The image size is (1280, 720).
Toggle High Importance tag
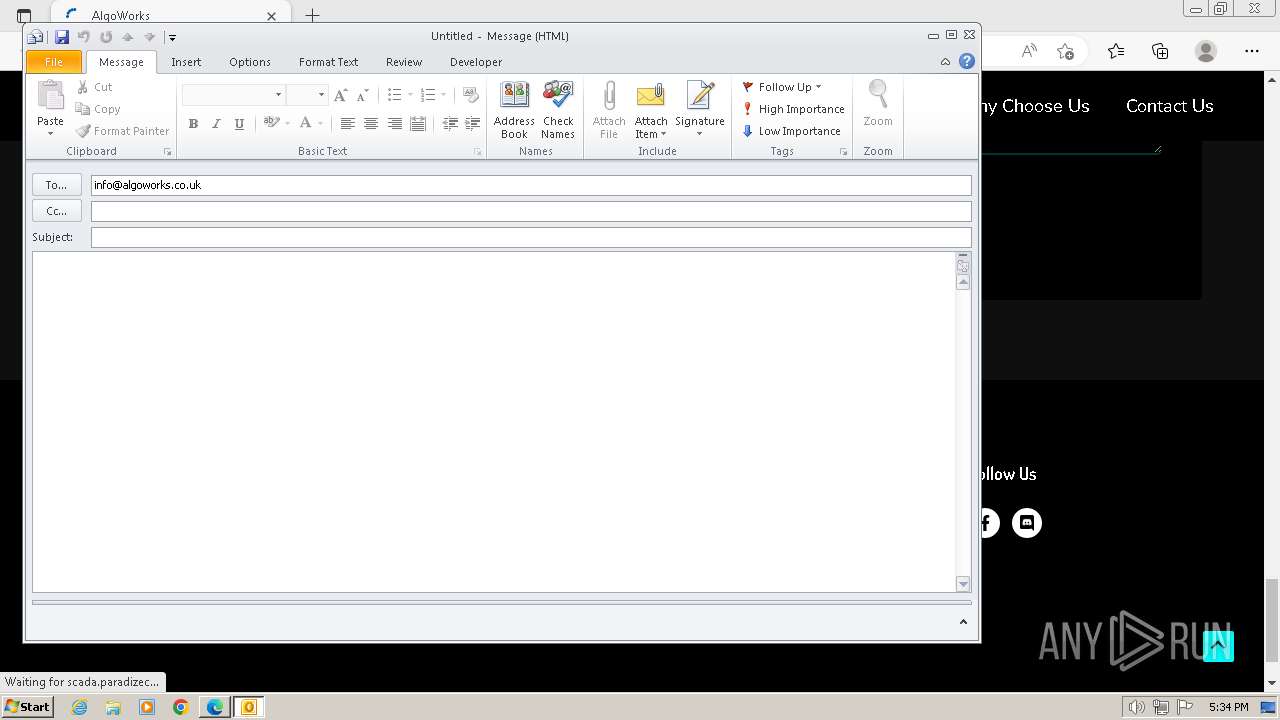(x=793, y=109)
